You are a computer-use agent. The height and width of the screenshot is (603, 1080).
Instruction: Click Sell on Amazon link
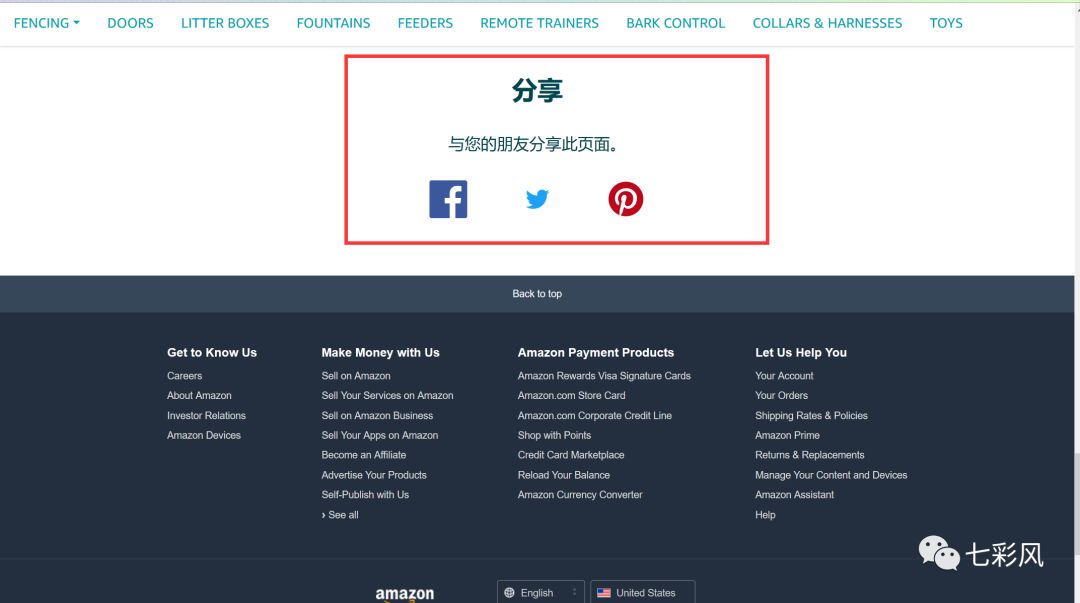(356, 376)
